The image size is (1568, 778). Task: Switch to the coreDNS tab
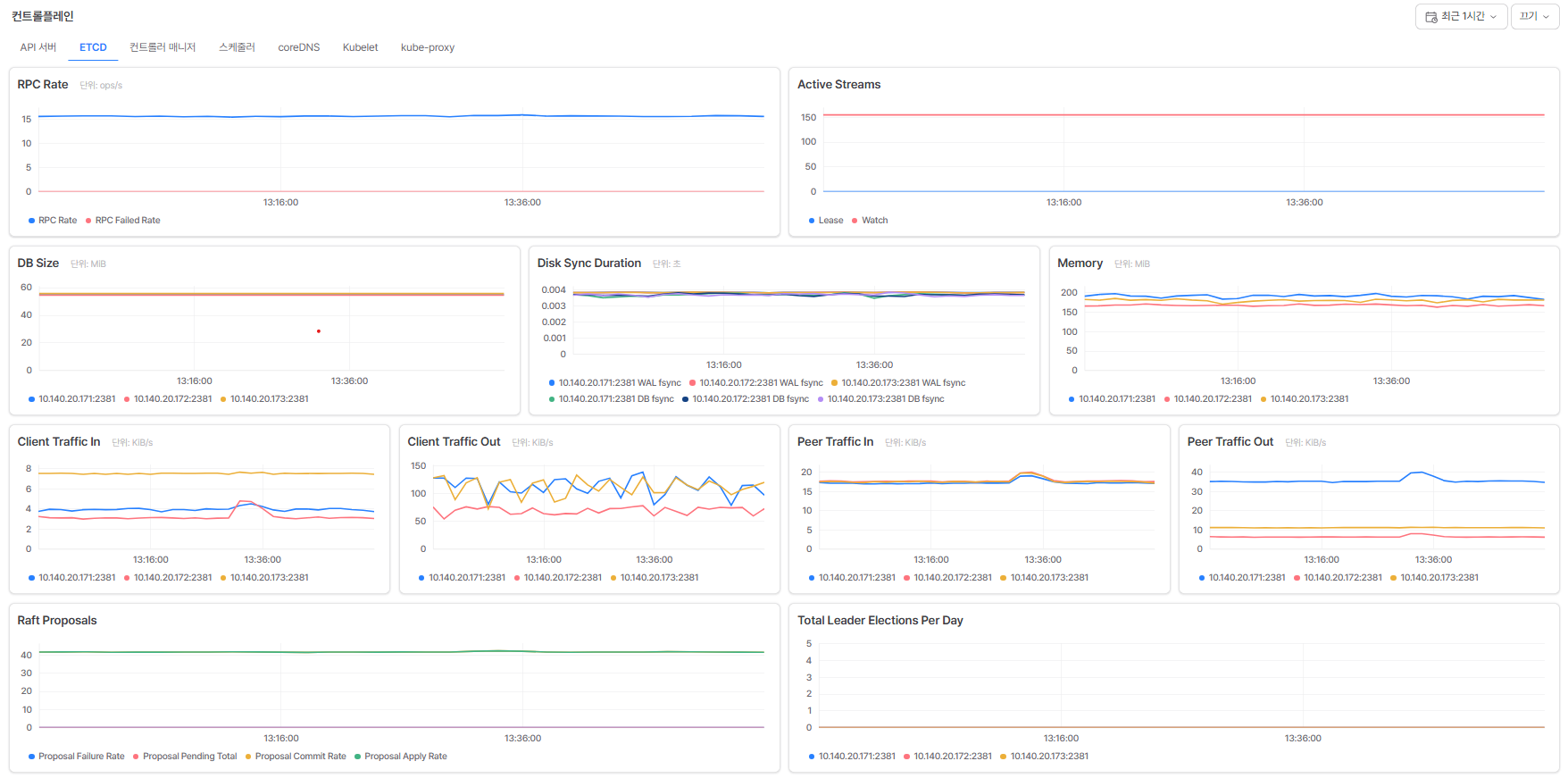(299, 47)
